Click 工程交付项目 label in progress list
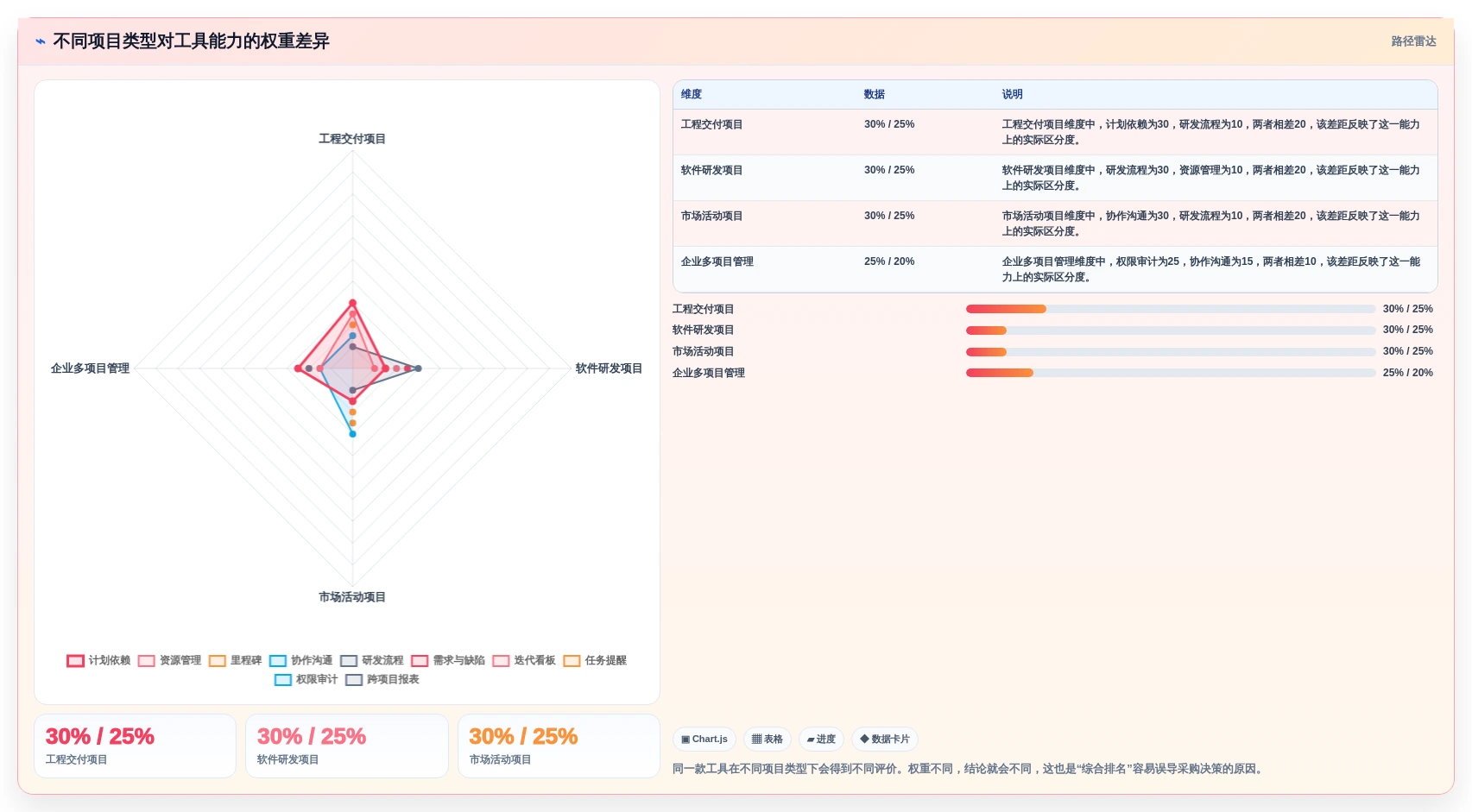Screen dimensions: 1472x812 tap(704, 309)
